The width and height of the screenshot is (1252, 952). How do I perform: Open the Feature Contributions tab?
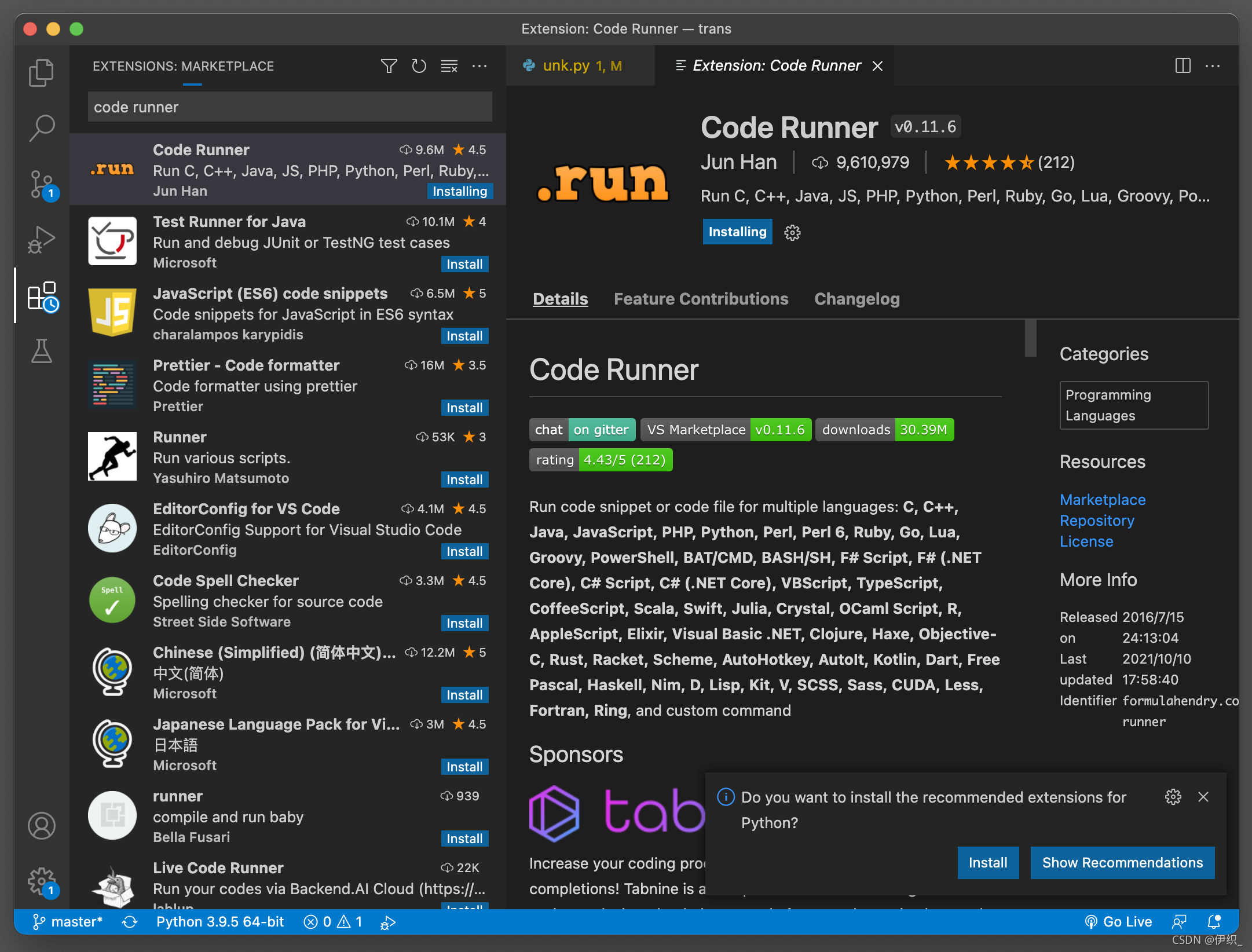[x=701, y=299]
